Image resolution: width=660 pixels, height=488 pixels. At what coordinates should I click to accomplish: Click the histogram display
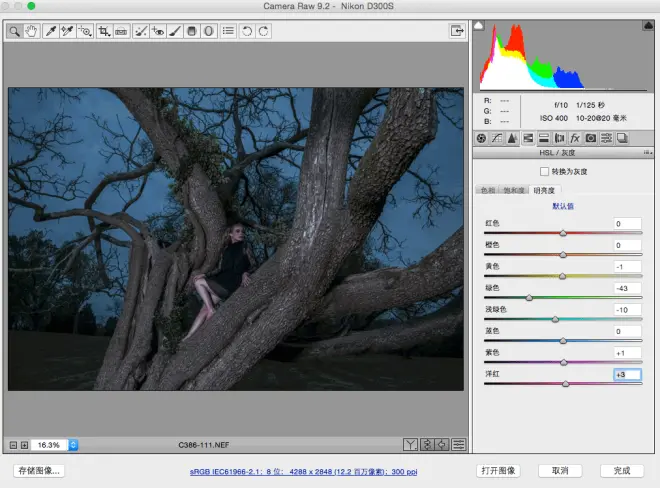click(x=563, y=56)
